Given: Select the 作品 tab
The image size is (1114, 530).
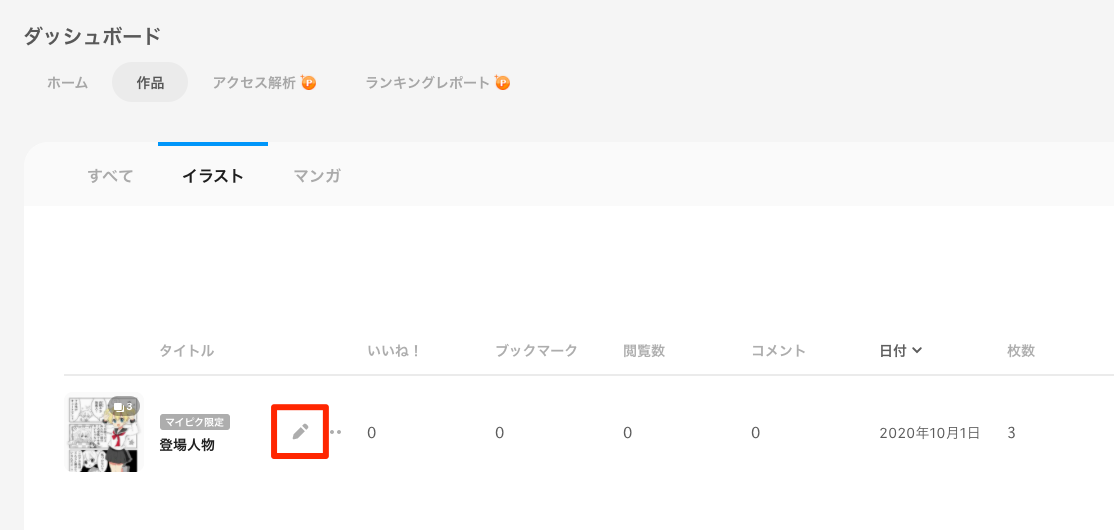Looking at the screenshot, I should [150, 82].
